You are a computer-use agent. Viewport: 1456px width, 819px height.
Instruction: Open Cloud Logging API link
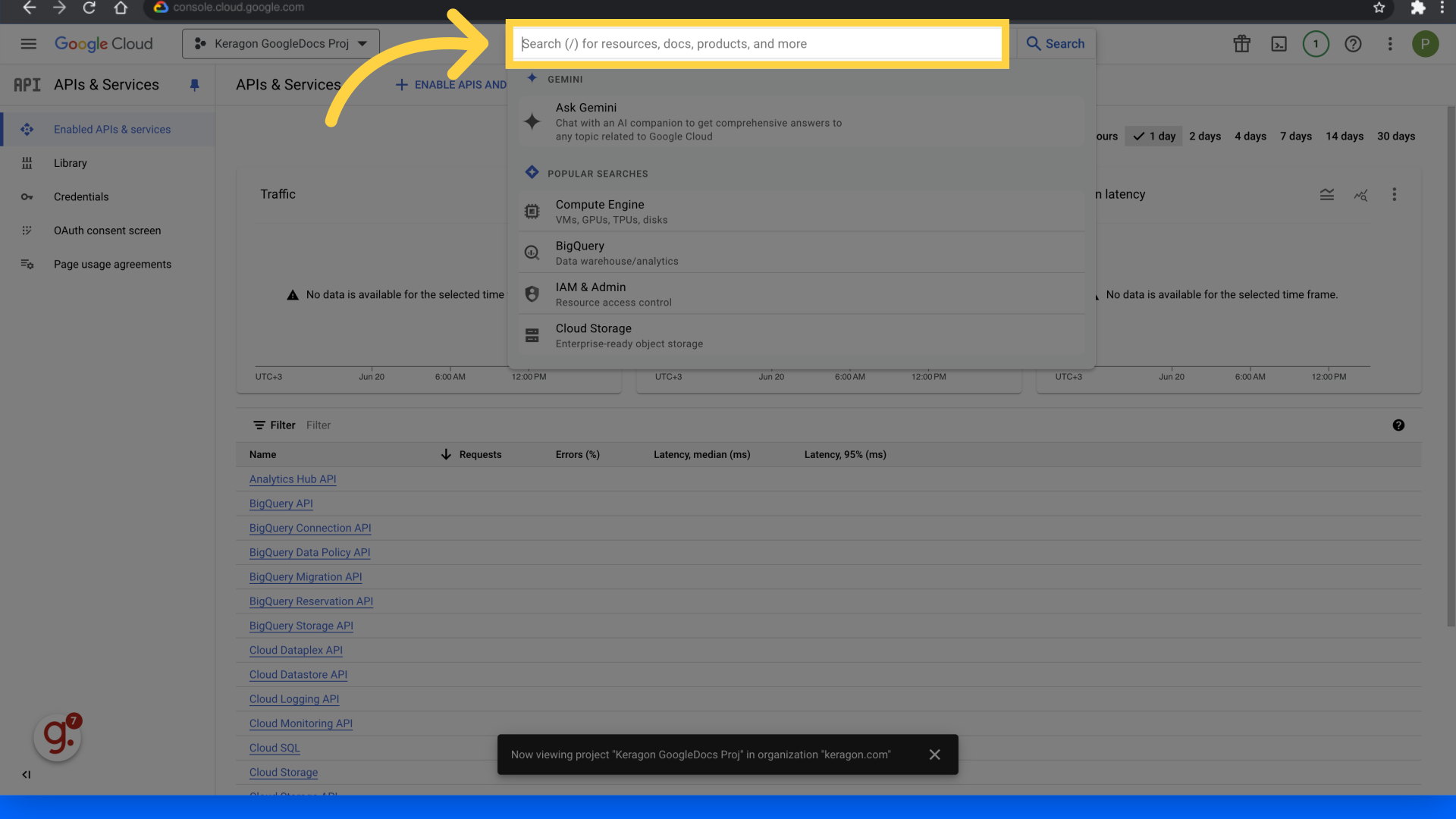click(294, 699)
